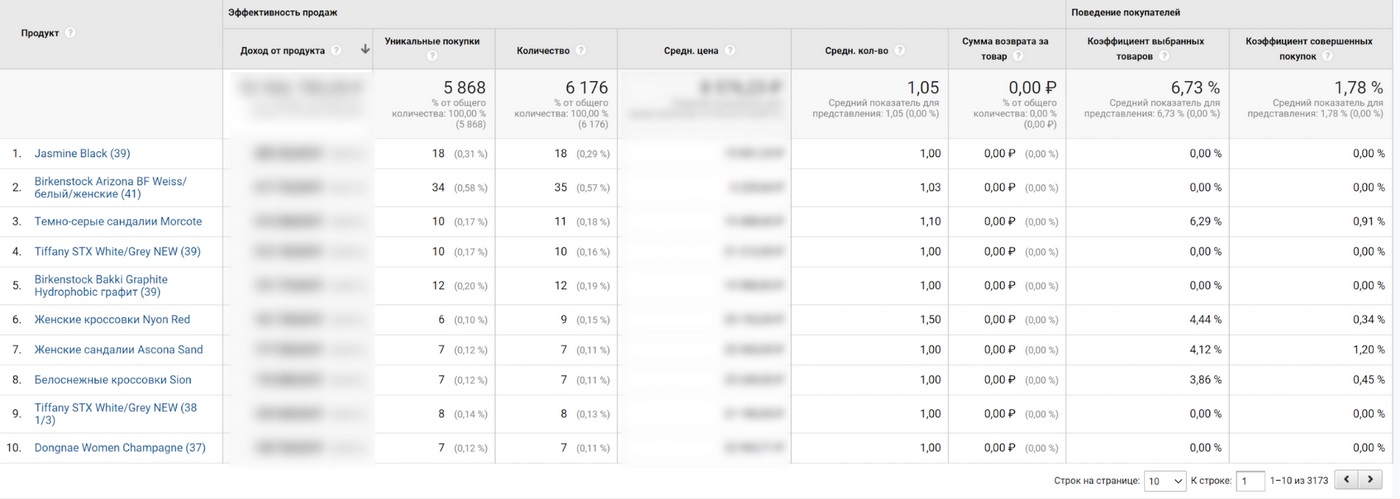Click the К строке input field

(x=1250, y=481)
